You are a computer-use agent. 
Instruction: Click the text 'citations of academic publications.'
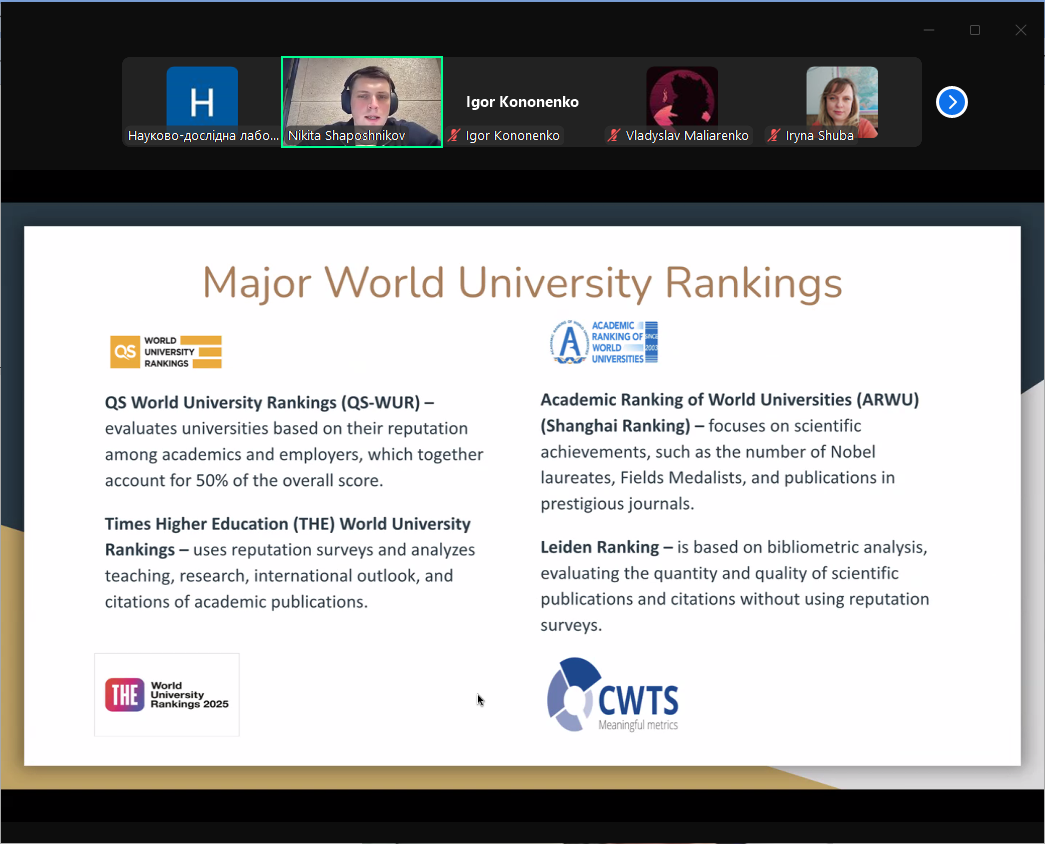coord(236,602)
